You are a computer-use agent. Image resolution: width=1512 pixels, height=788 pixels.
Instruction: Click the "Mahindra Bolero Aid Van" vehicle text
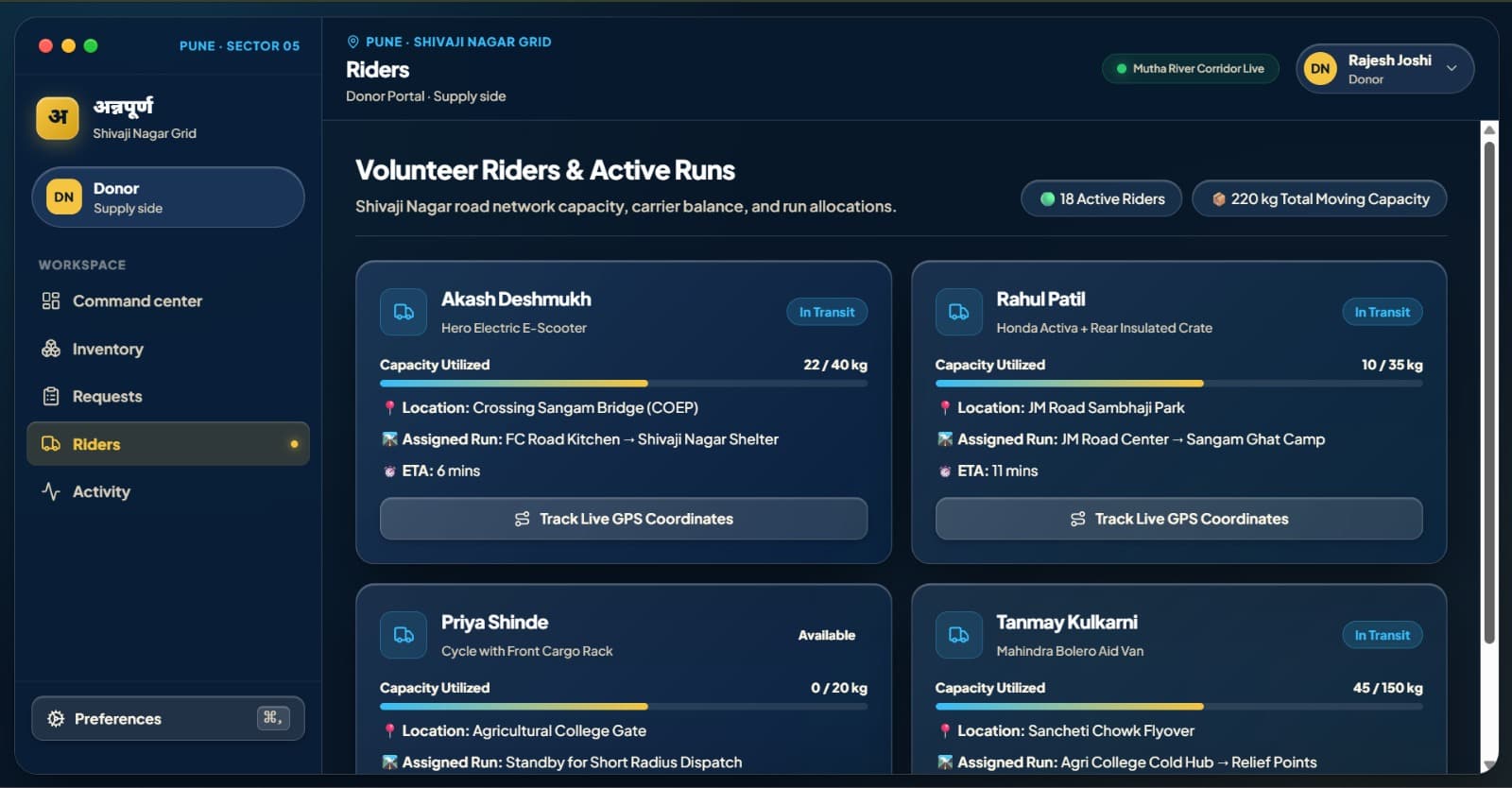coord(1070,651)
